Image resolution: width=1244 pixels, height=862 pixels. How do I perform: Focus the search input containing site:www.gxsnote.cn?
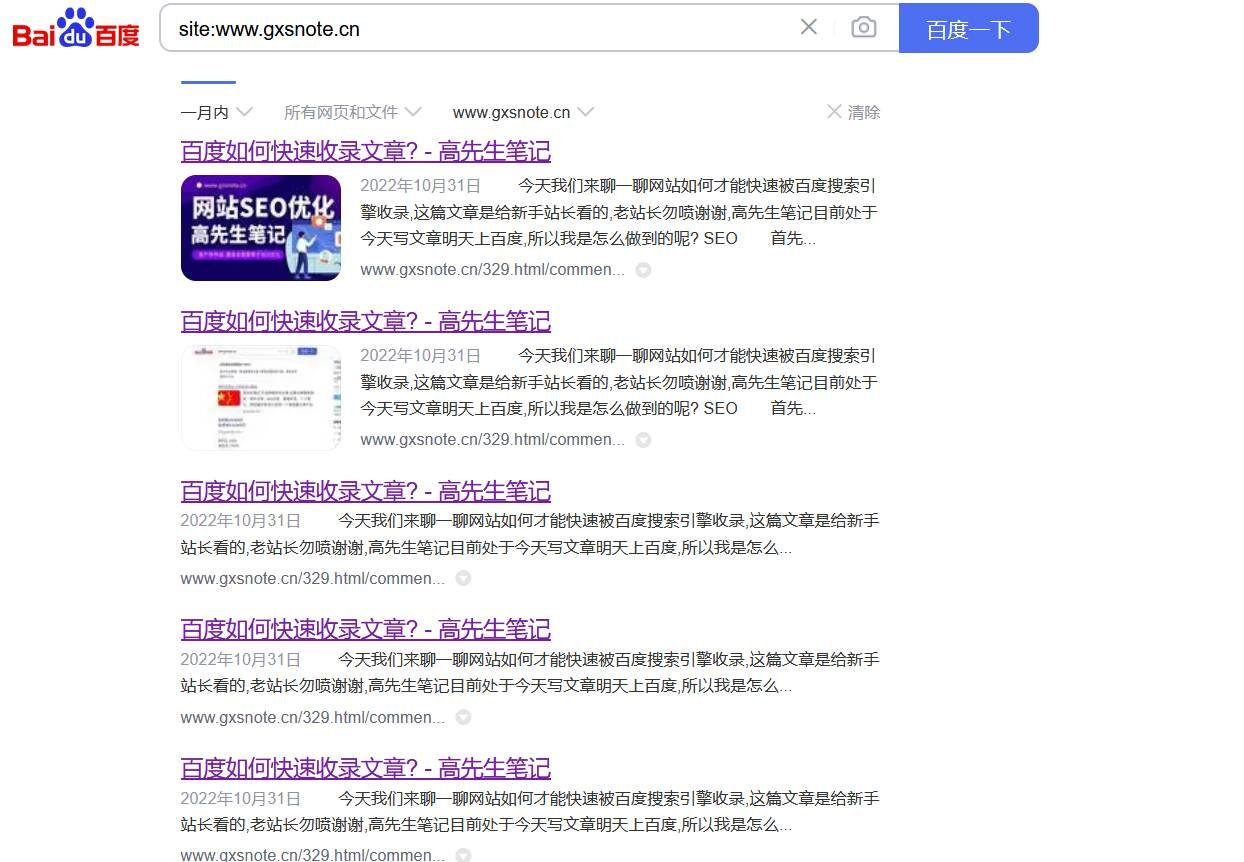tap(480, 28)
